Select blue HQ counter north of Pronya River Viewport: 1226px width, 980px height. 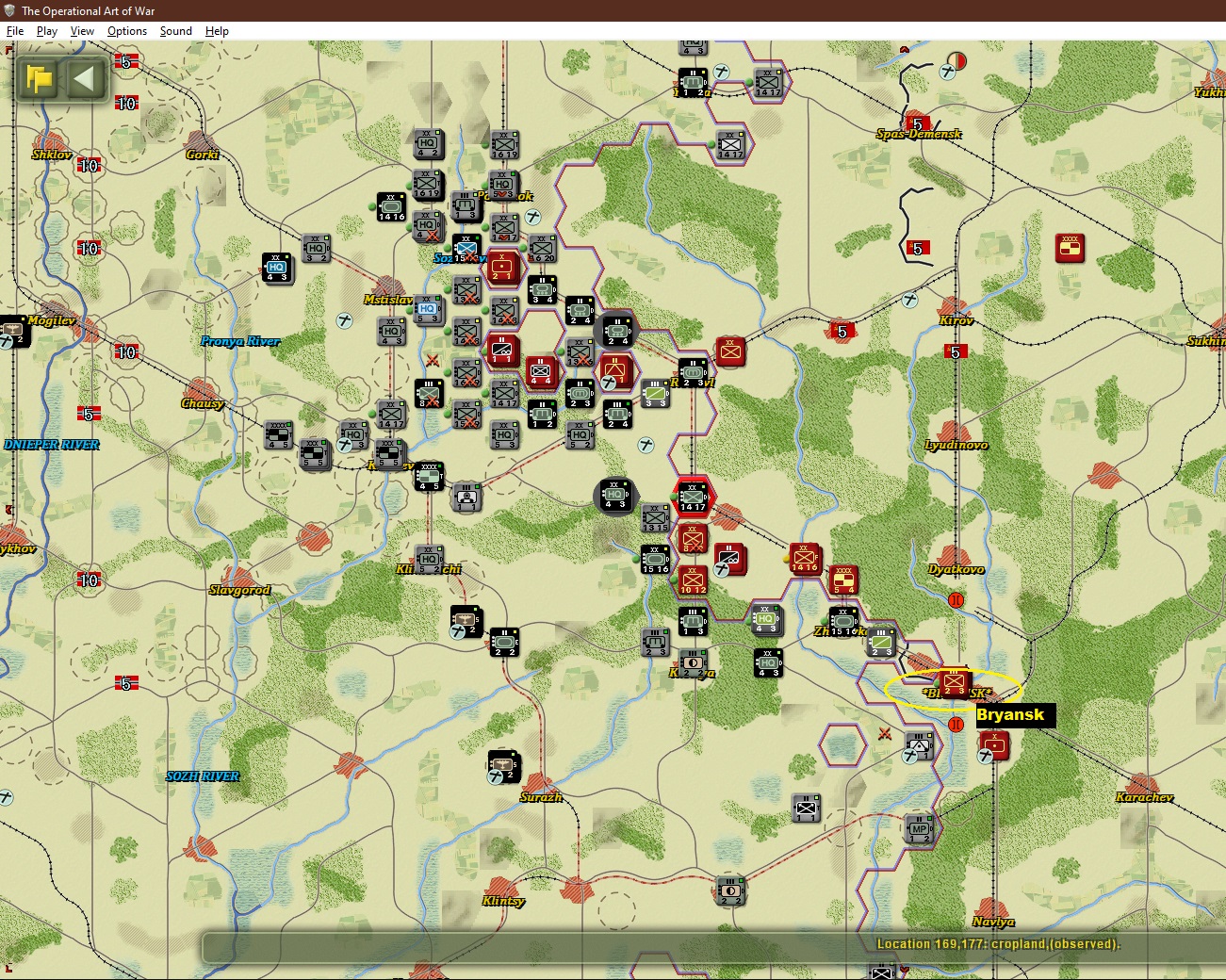coord(277,268)
